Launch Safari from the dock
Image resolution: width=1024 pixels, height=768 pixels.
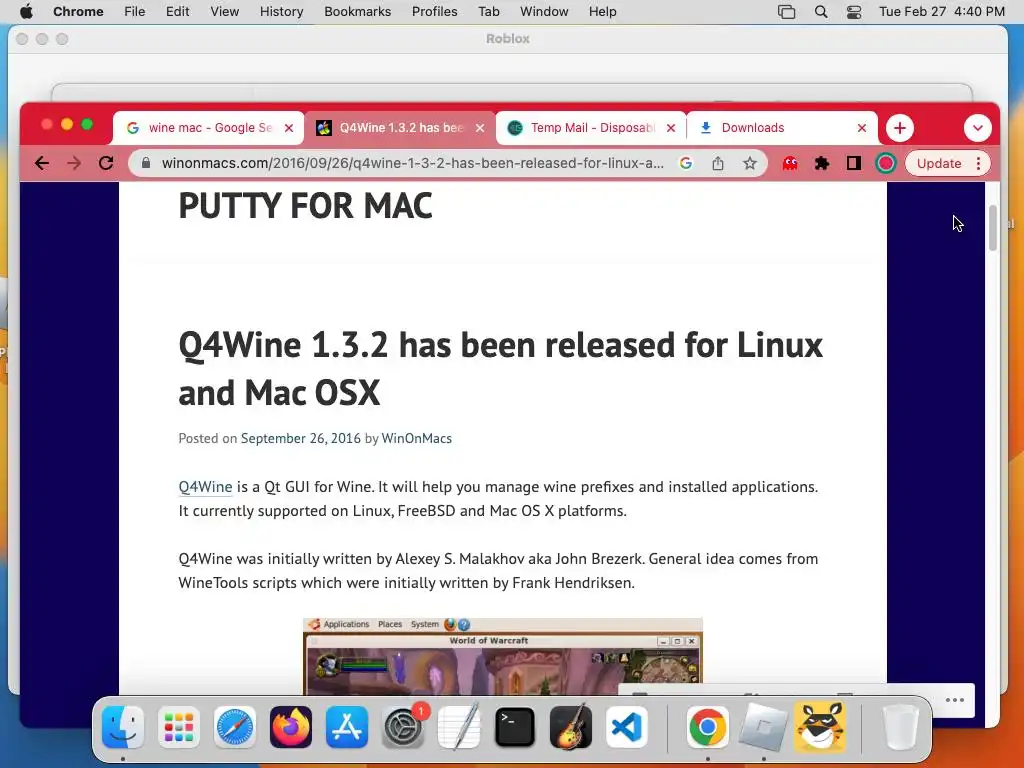click(x=234, y=726)
